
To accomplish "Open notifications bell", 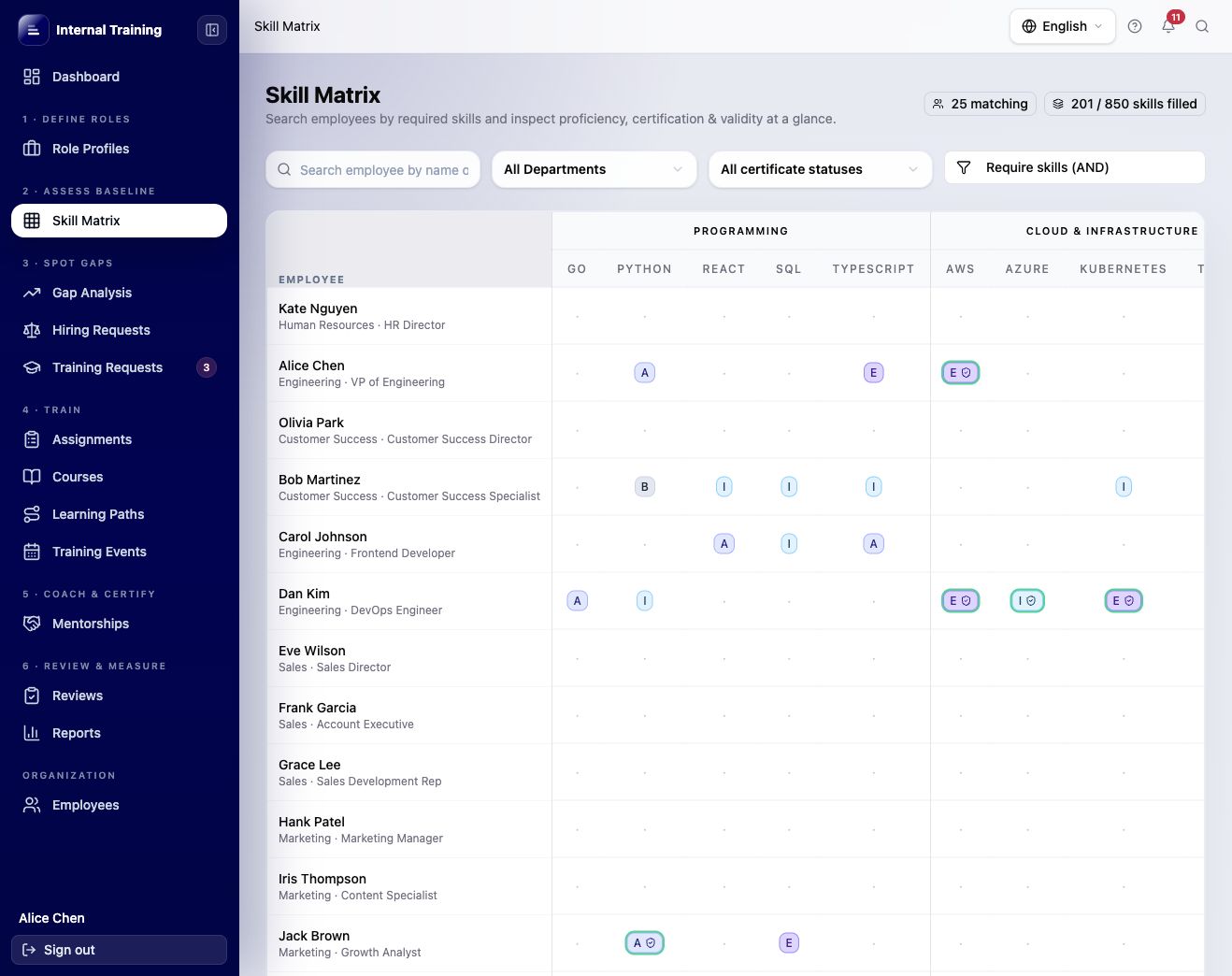I will [x=1168, y=26].
